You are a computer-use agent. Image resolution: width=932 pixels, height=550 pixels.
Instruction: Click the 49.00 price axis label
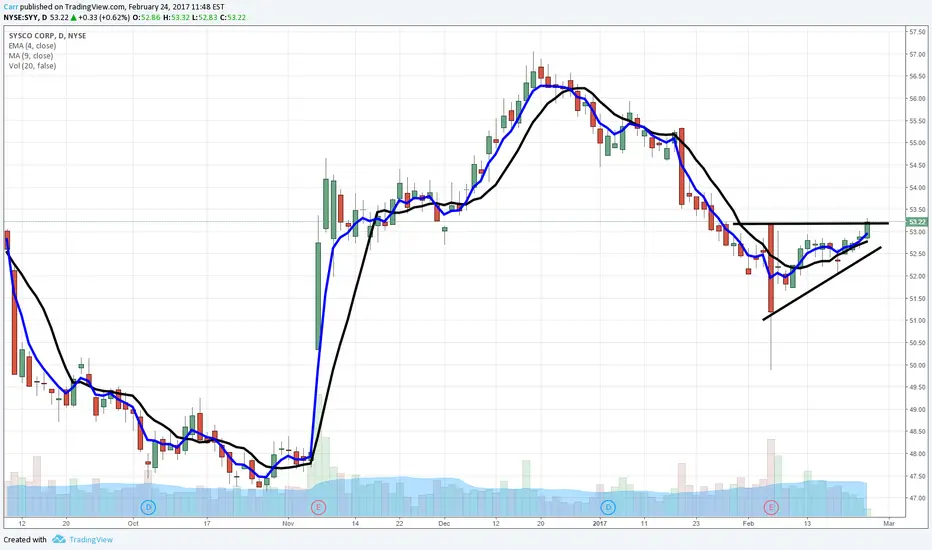click(x=917, y=410)
